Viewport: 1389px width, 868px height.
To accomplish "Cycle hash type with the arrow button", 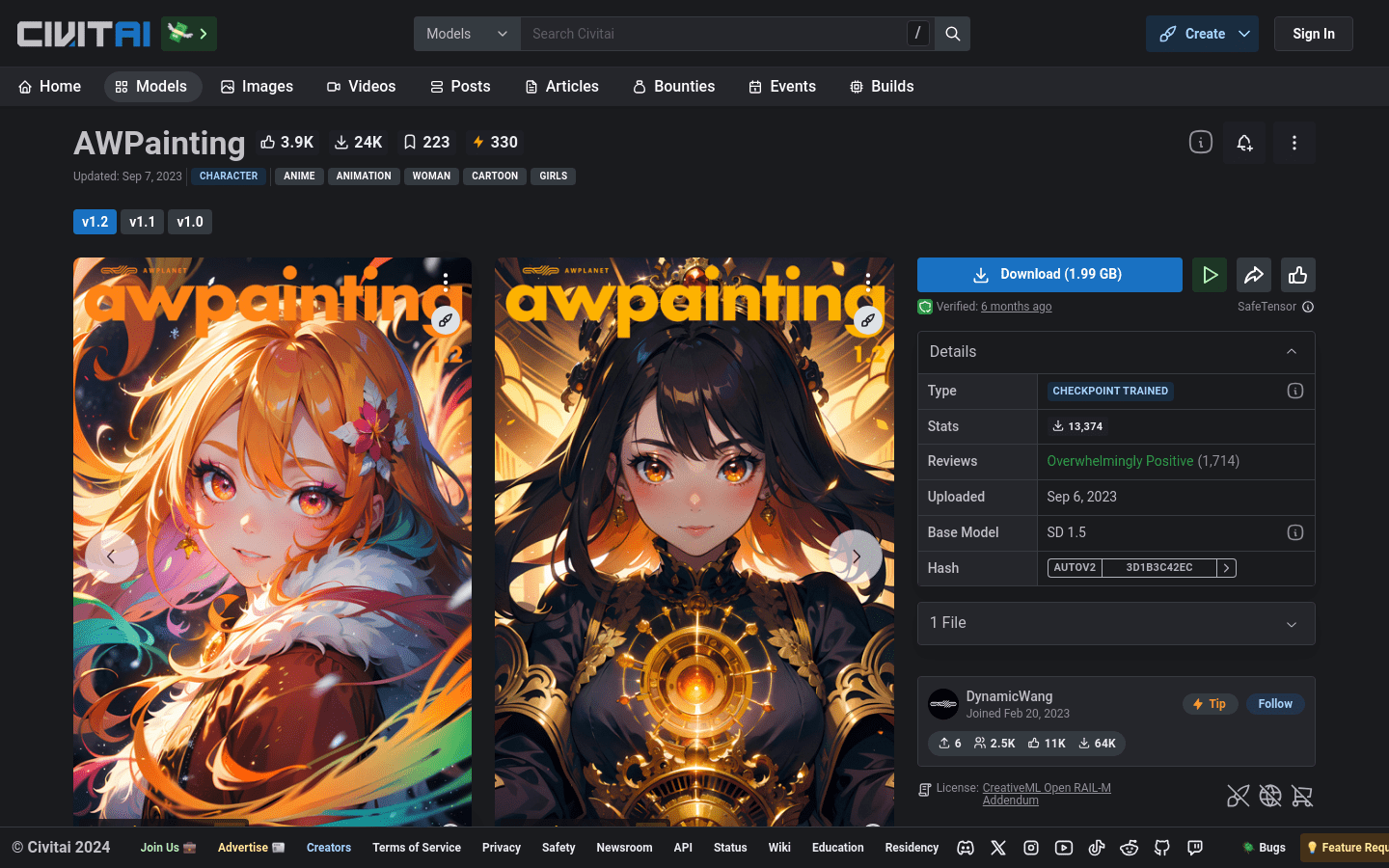I will point(1227,568).
